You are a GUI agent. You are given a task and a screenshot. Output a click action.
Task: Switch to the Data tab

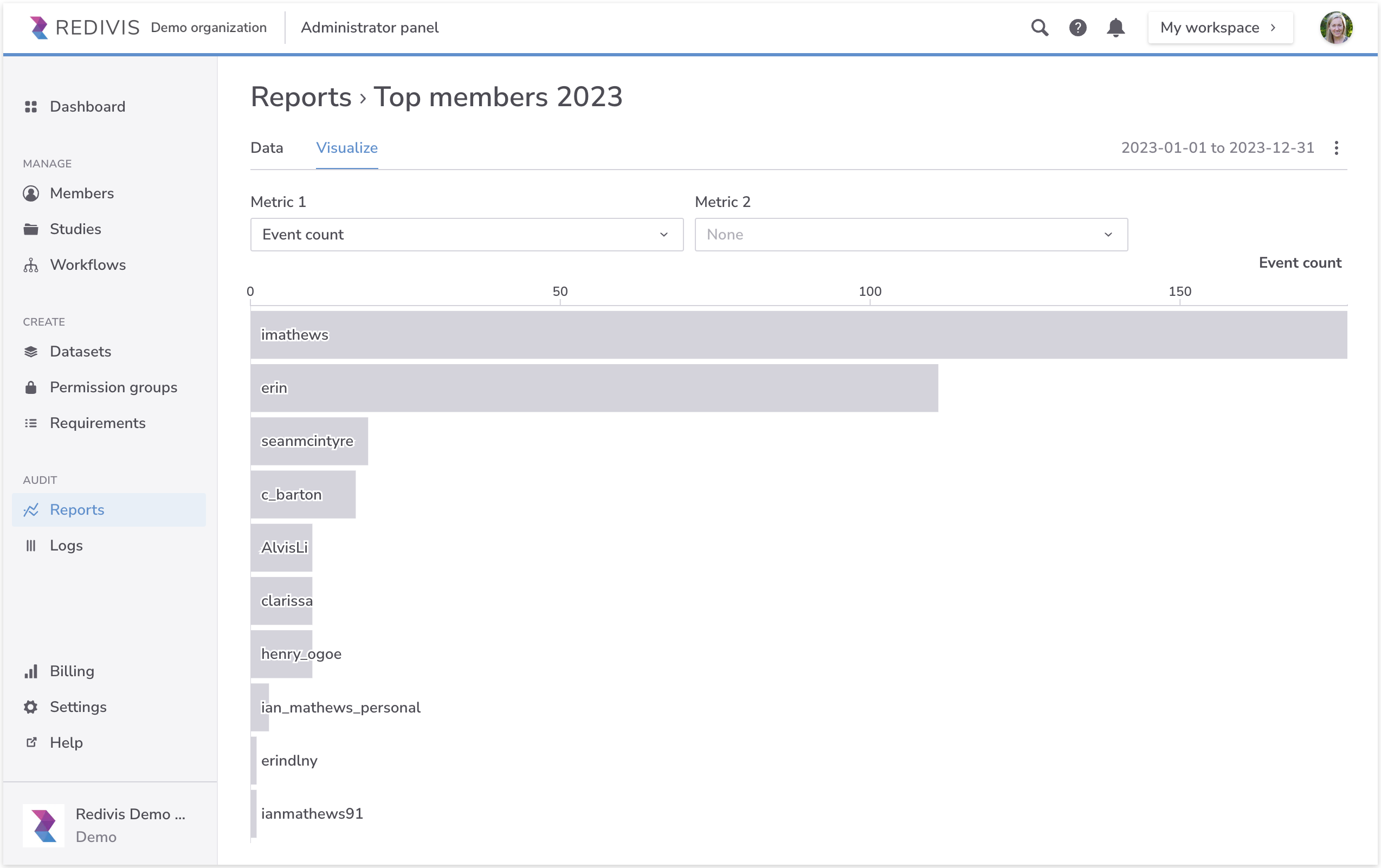coord(267,148)
